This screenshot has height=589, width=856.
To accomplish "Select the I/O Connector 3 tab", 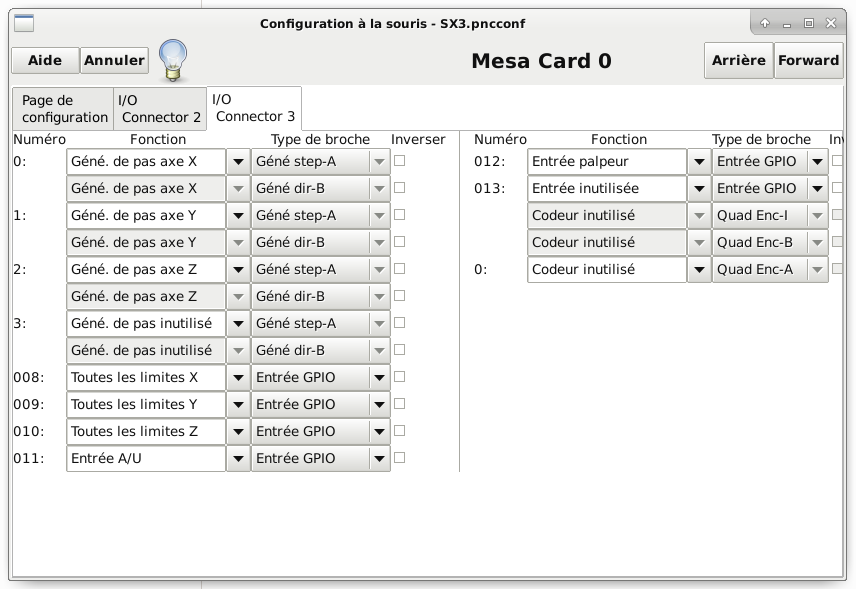I will pos(254,108).
